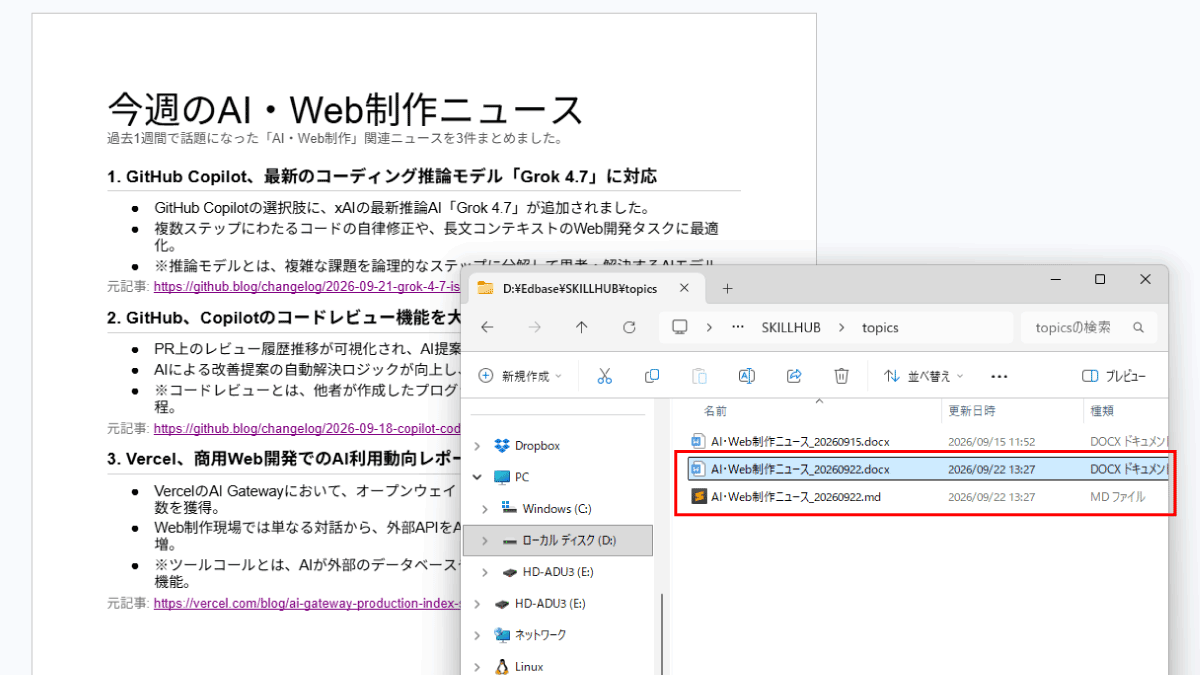Sort by the 名前 column header
The height and width of the screenshot is (675, 1200).
click(714, 410)
